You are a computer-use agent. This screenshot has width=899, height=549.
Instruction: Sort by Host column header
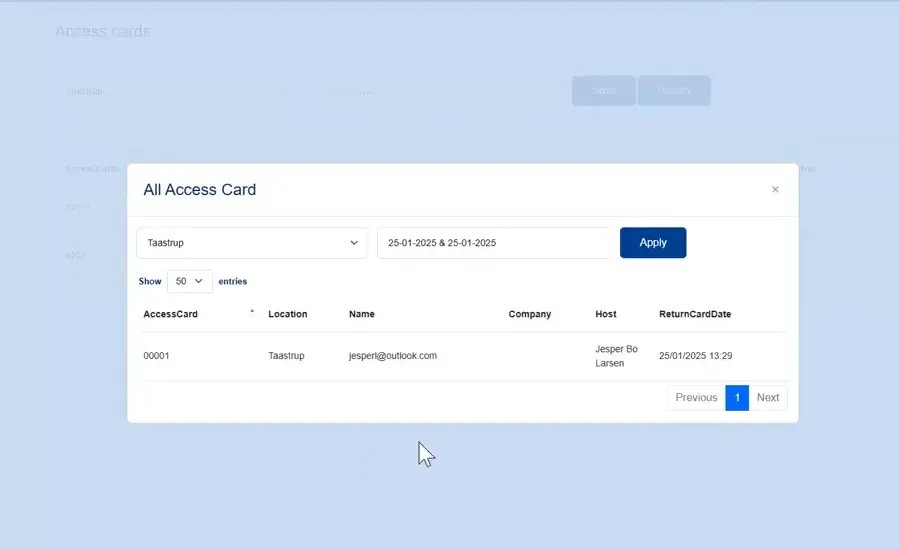click(605, 314)
